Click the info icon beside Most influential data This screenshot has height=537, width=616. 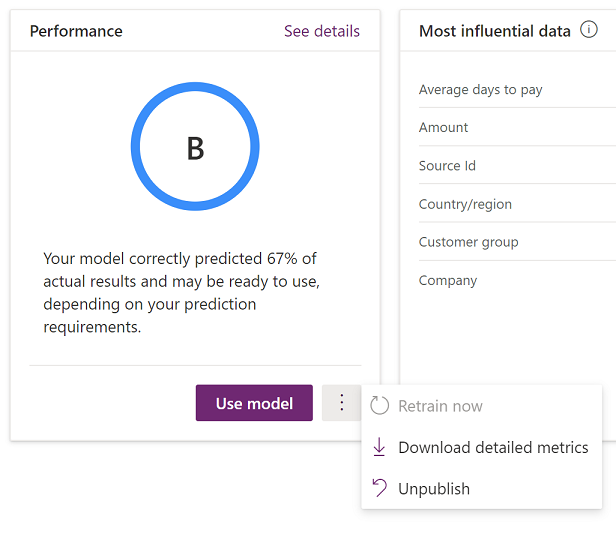tap(589, 30)
